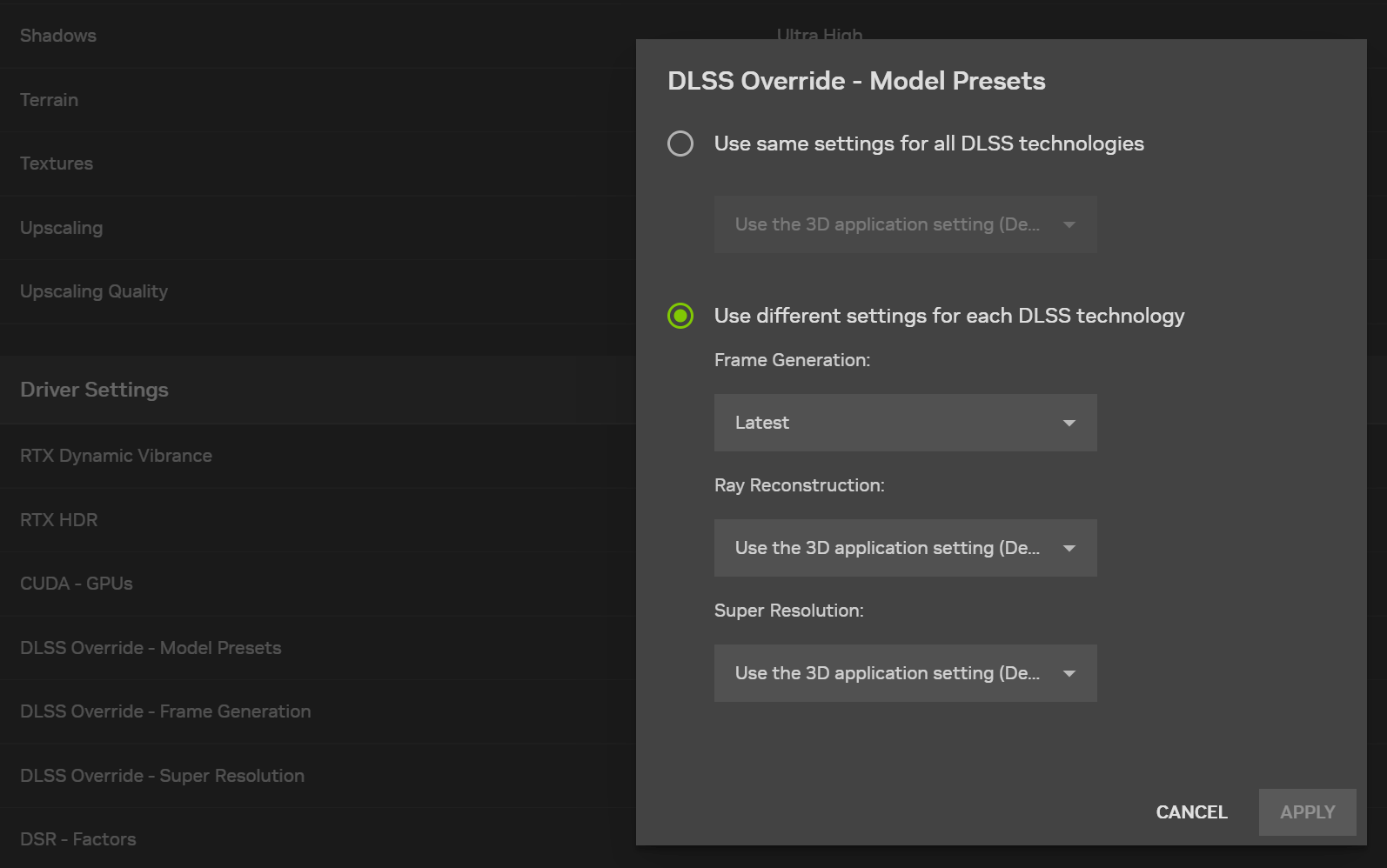Open the Super Resolution preset dropdown
Viewport: 1387px width, 868px height.
point(905,673)
